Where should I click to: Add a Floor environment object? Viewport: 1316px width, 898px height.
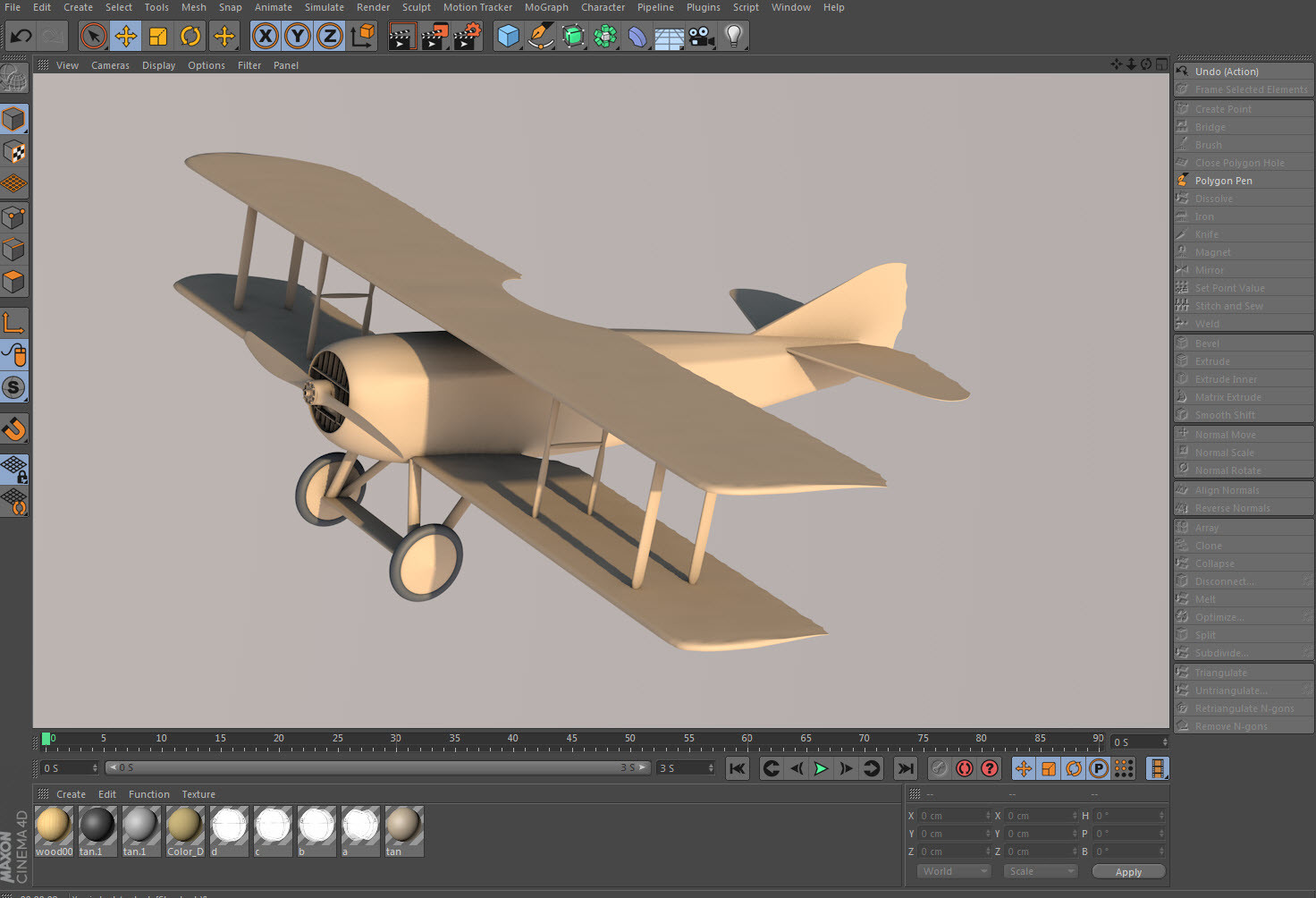tap(669, 36)
